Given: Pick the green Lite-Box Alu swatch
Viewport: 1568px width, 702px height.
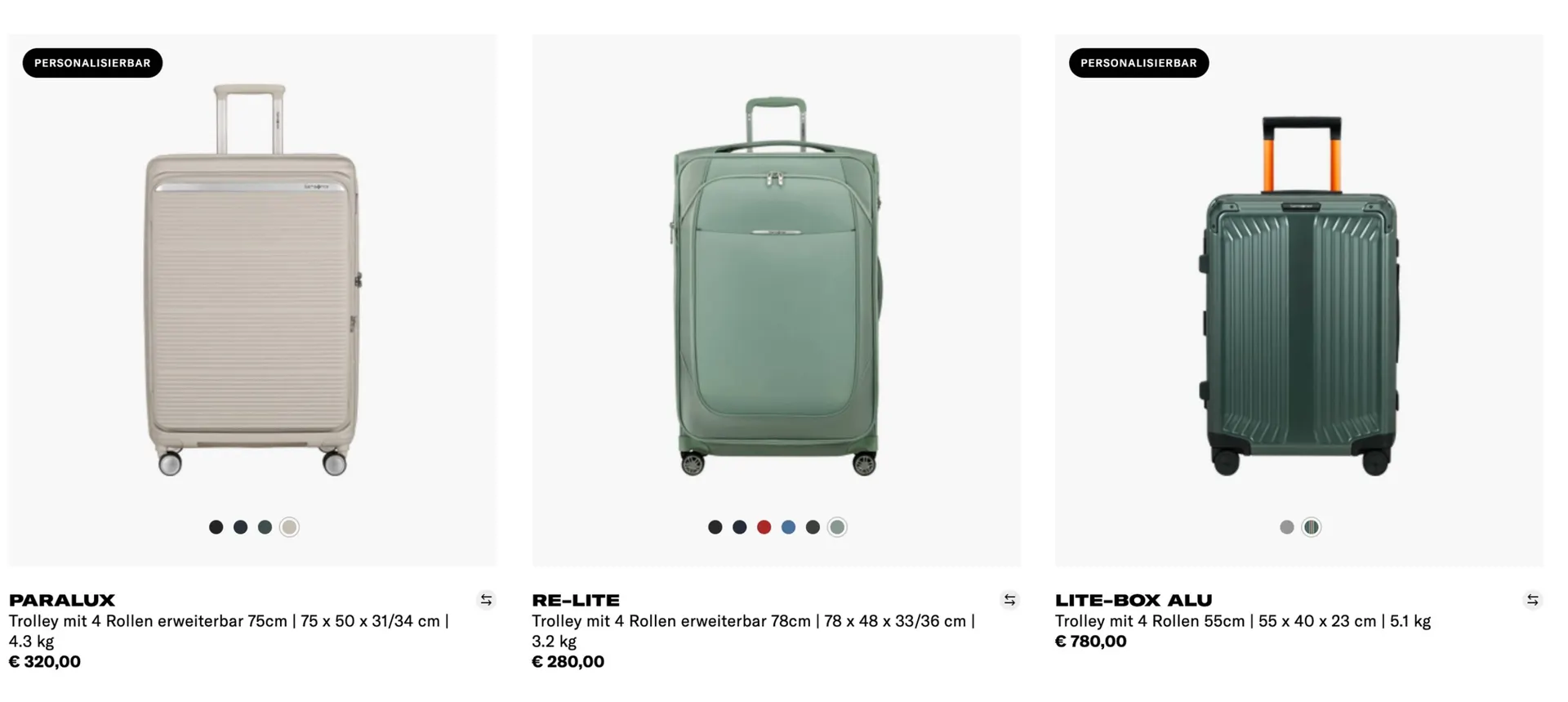Looking at the screenshot, I should [1312, 527].
